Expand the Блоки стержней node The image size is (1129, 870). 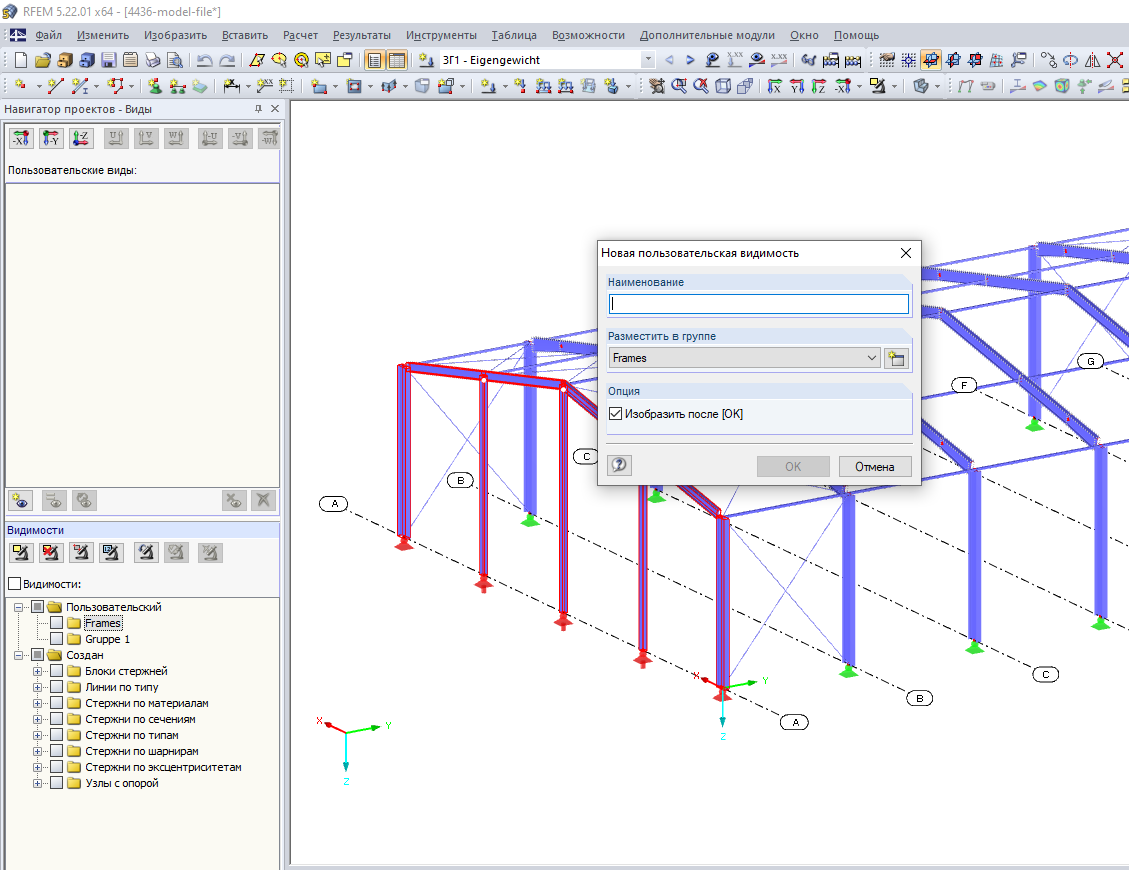pos(37,671)
